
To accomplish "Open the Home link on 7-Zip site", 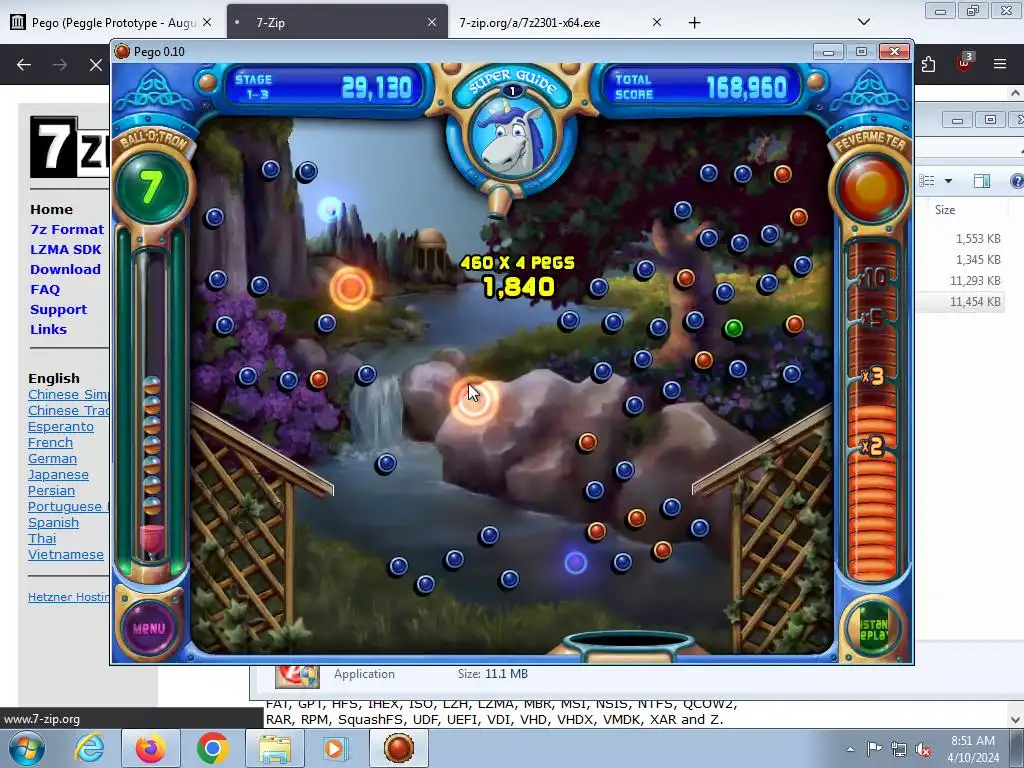I will (51, 210).
